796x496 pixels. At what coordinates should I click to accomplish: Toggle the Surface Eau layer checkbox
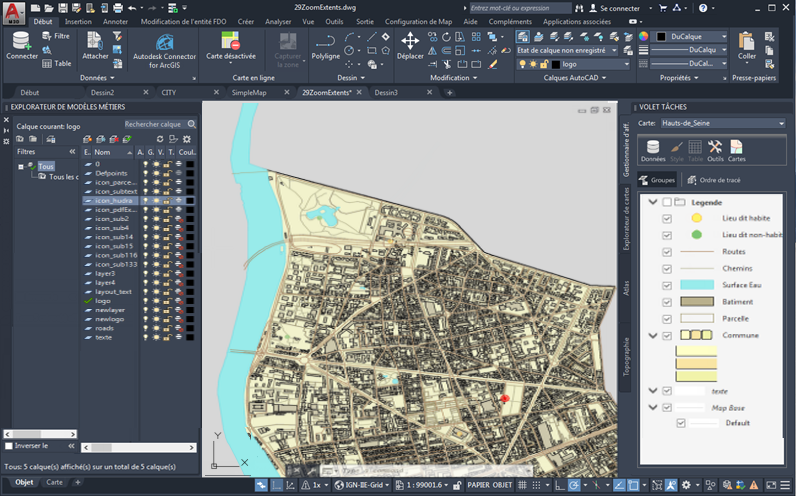click(667, 285)
